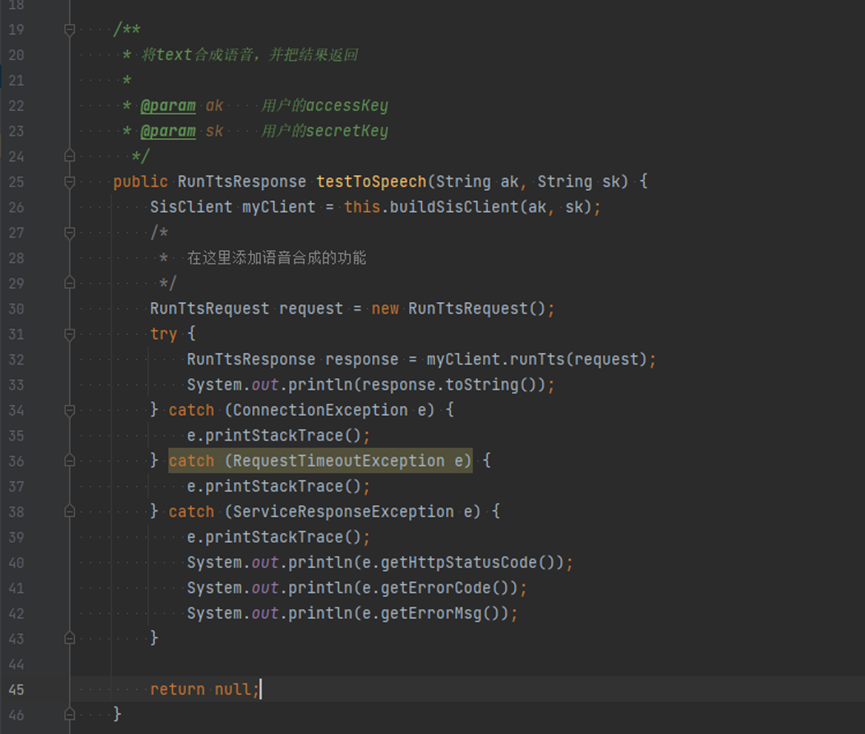Click the testToSpeech method name
Screen dimensions: 865x734
pyautogui.click(x=371, y=182)
